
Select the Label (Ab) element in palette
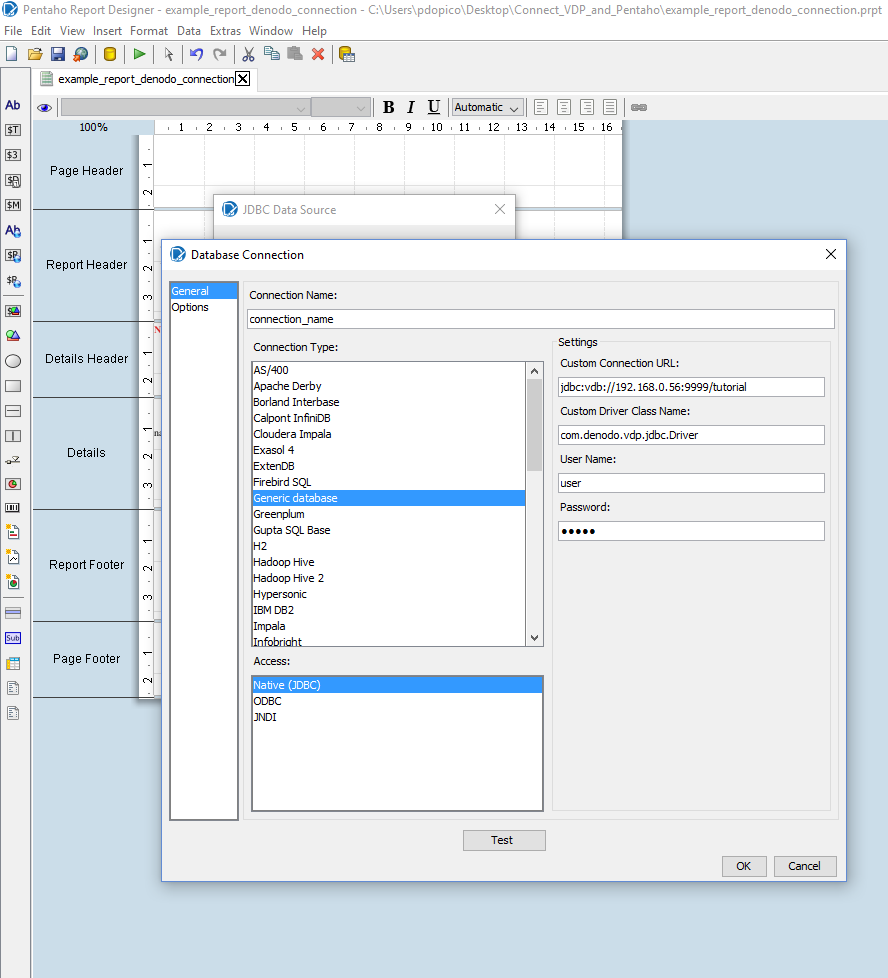pos(13,105)
